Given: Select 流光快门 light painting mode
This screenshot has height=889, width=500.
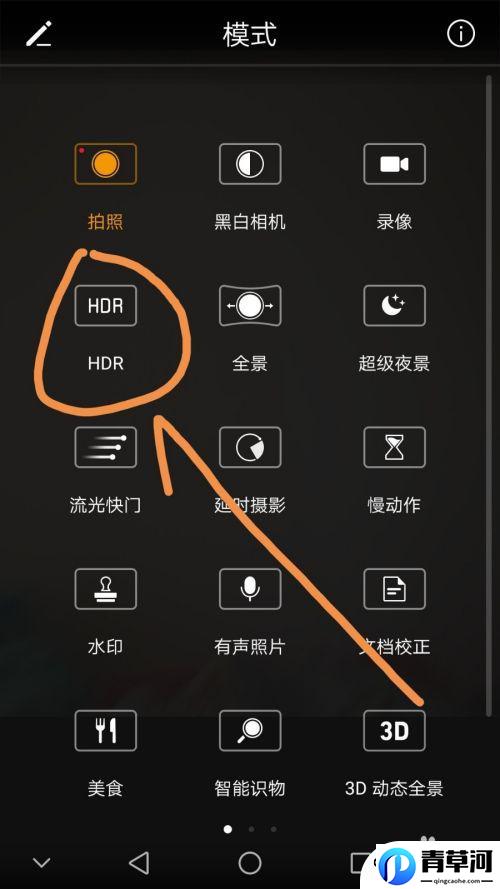Looking at the screenshot, I should pyautogui.click(x=105, y=447).
